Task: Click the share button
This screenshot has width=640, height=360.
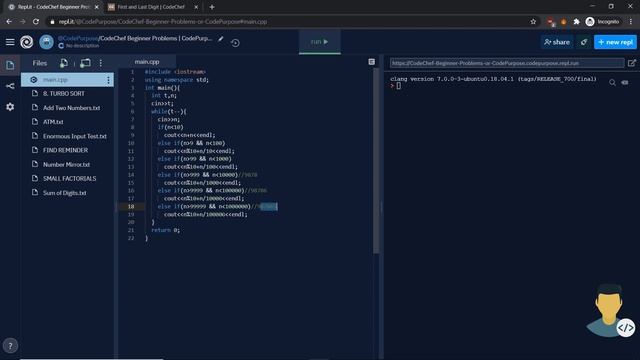Action: (x=557, y=42)
